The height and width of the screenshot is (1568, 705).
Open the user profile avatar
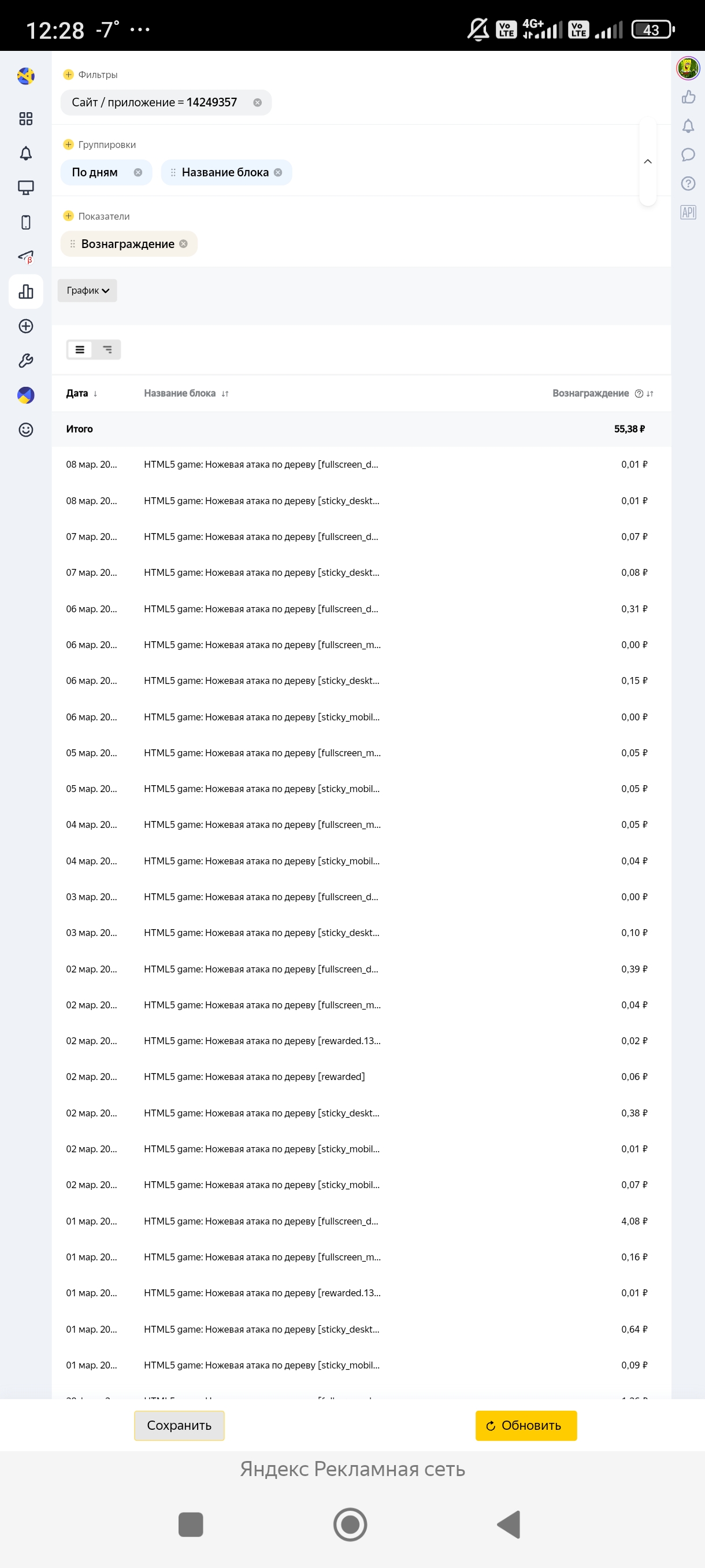click(x=688, y=68)
